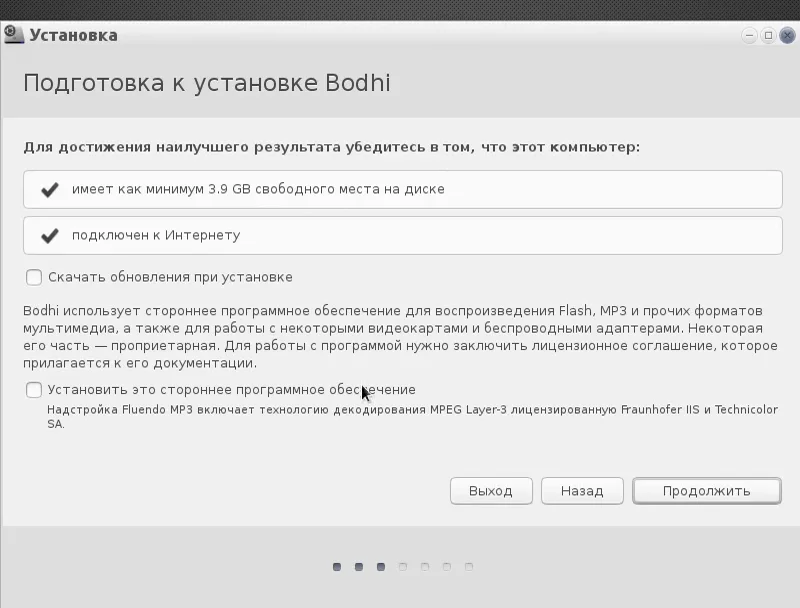Close the Установка window with the X button
The image size is (800, 608).
click(787, 36)
